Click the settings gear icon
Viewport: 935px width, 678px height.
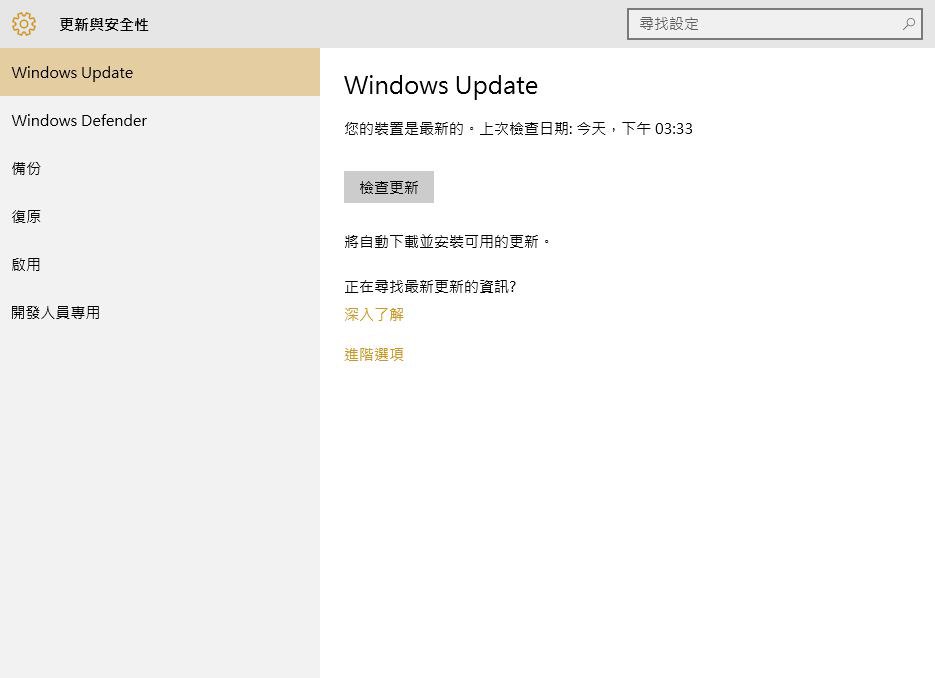pos(24,24)
